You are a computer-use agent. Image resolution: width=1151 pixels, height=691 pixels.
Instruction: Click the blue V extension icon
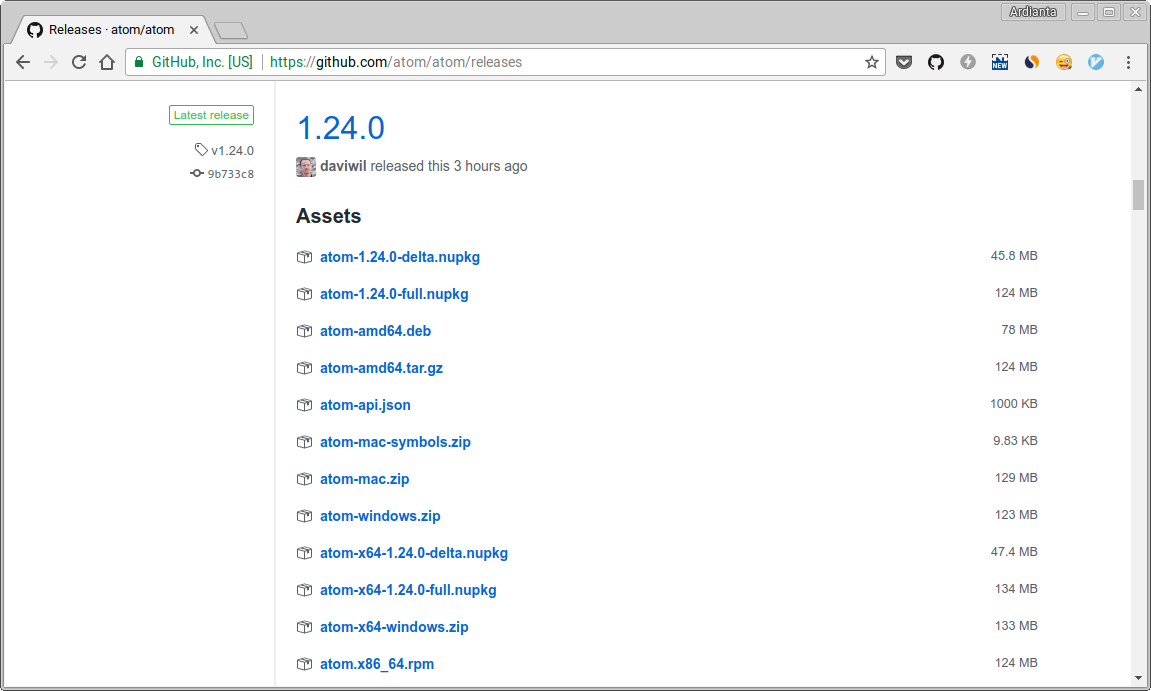click(x=1096, y=62)
